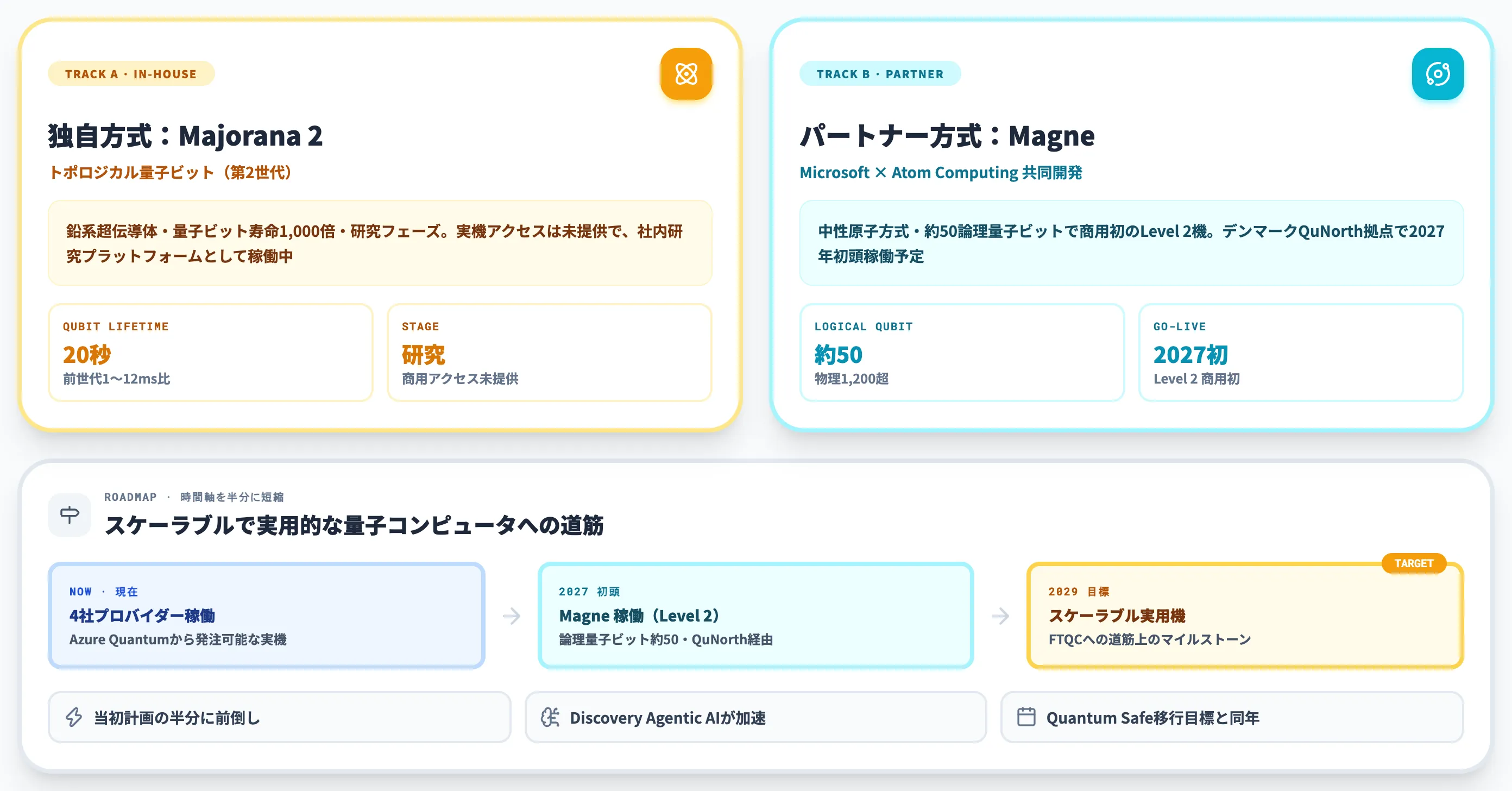1512x791 pixels.
Task: Click the QUBIT LIFETIME 20秒 stat box
Action: [211, 353]
